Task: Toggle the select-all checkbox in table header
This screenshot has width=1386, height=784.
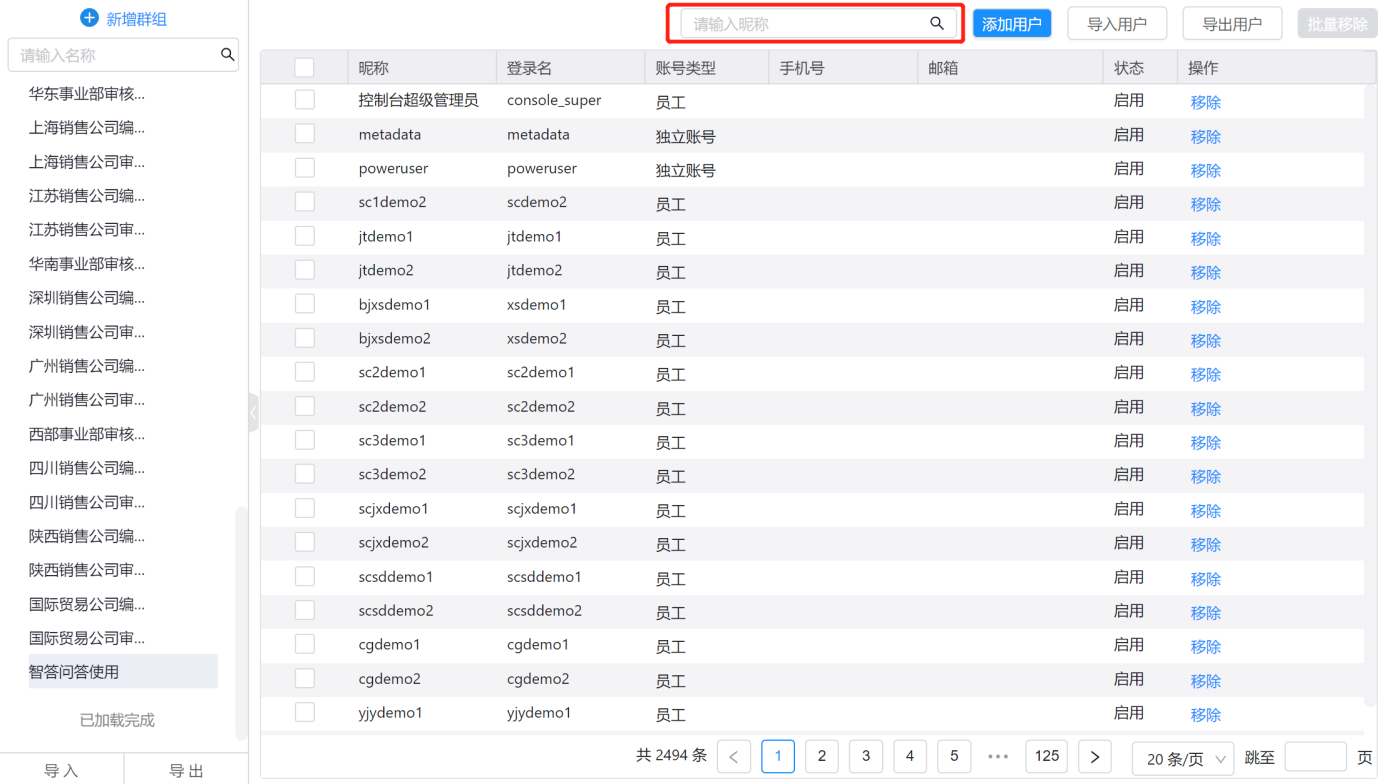Action: 305,68
